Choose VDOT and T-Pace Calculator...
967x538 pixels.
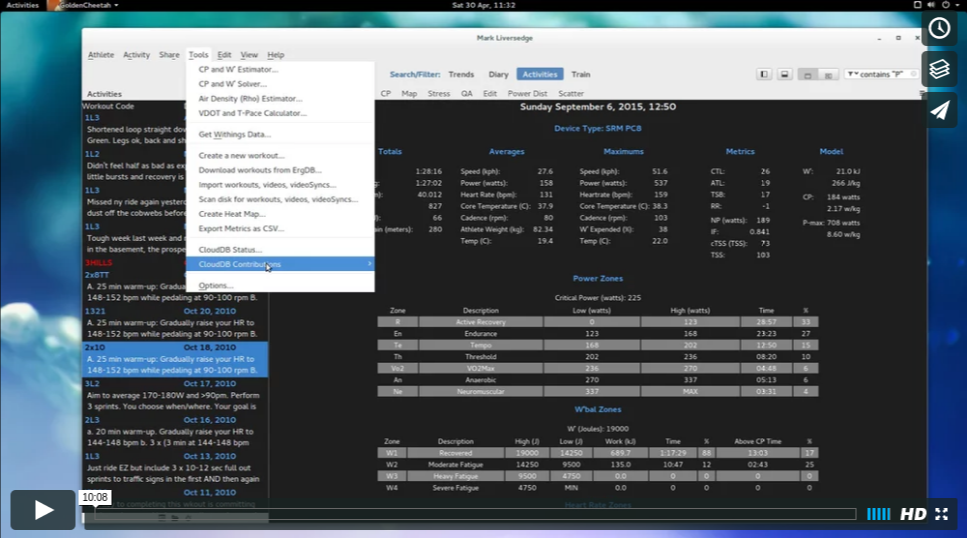coord(280,114)
